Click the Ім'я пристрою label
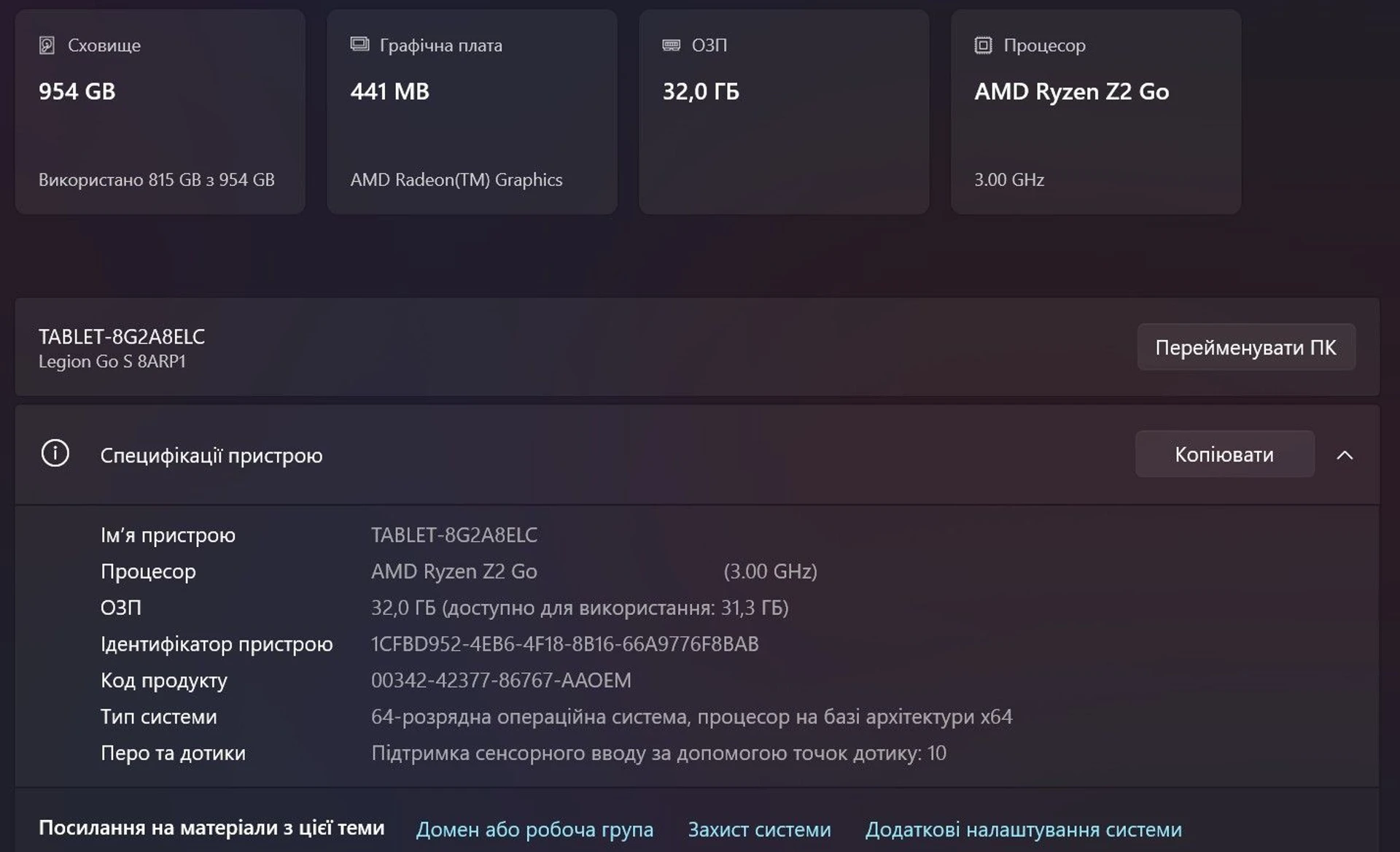Viewport: 1400px width, 852px height. (168, 535)
